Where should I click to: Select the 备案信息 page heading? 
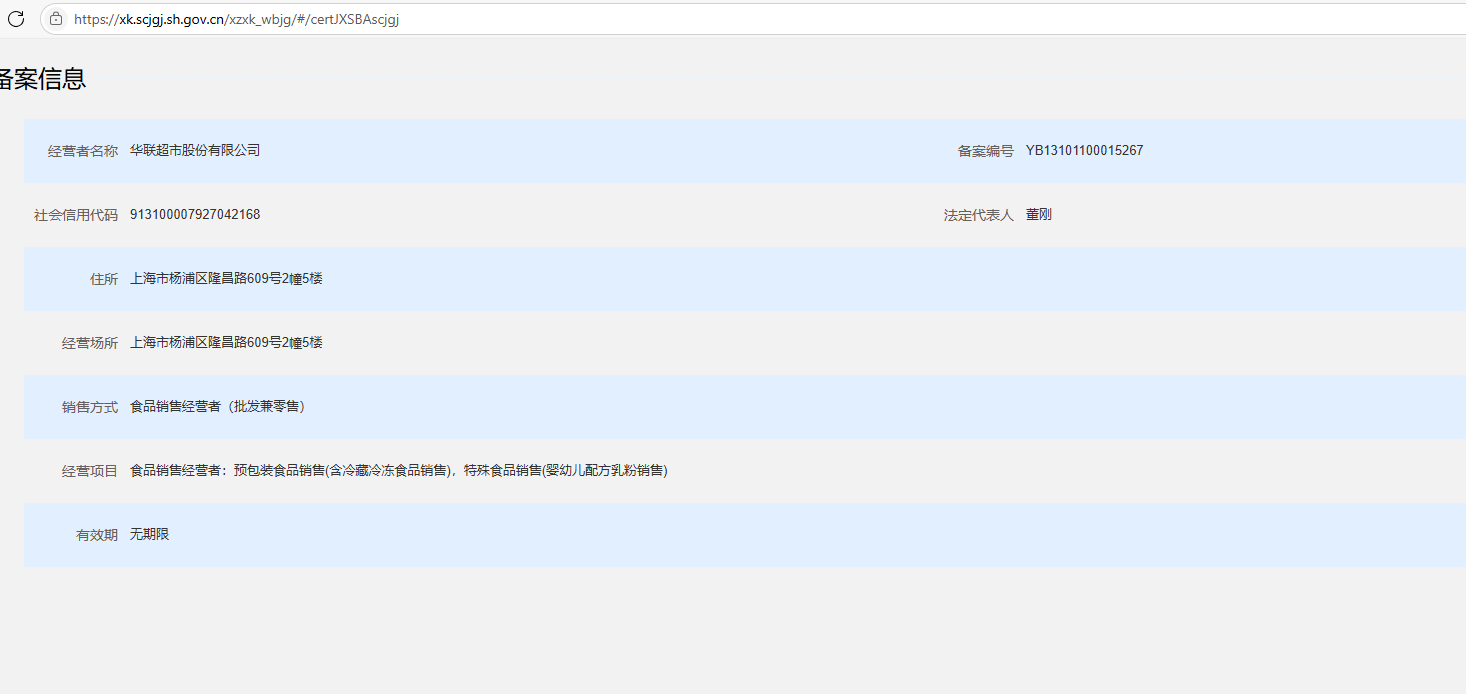42,80
